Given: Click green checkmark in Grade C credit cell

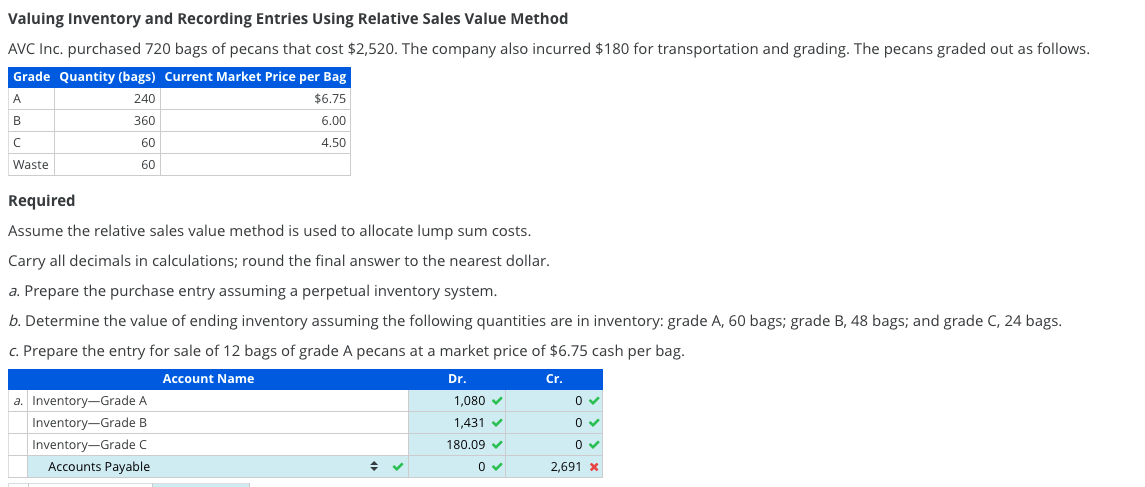Looking at the screenshot, I should click(x=594, y=444).
